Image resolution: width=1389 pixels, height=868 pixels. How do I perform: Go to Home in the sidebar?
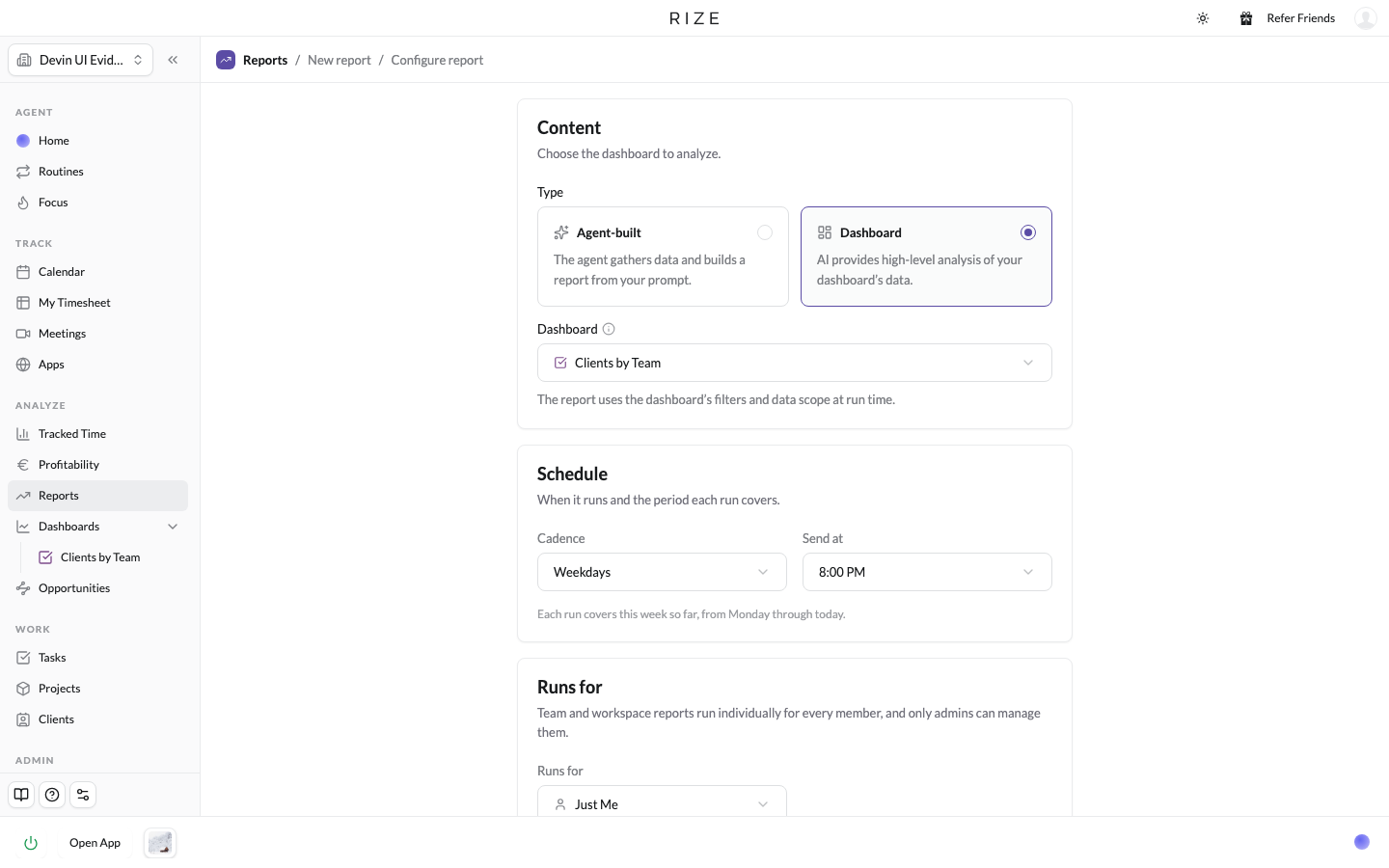pyautogui.click(x=97, y=141)
